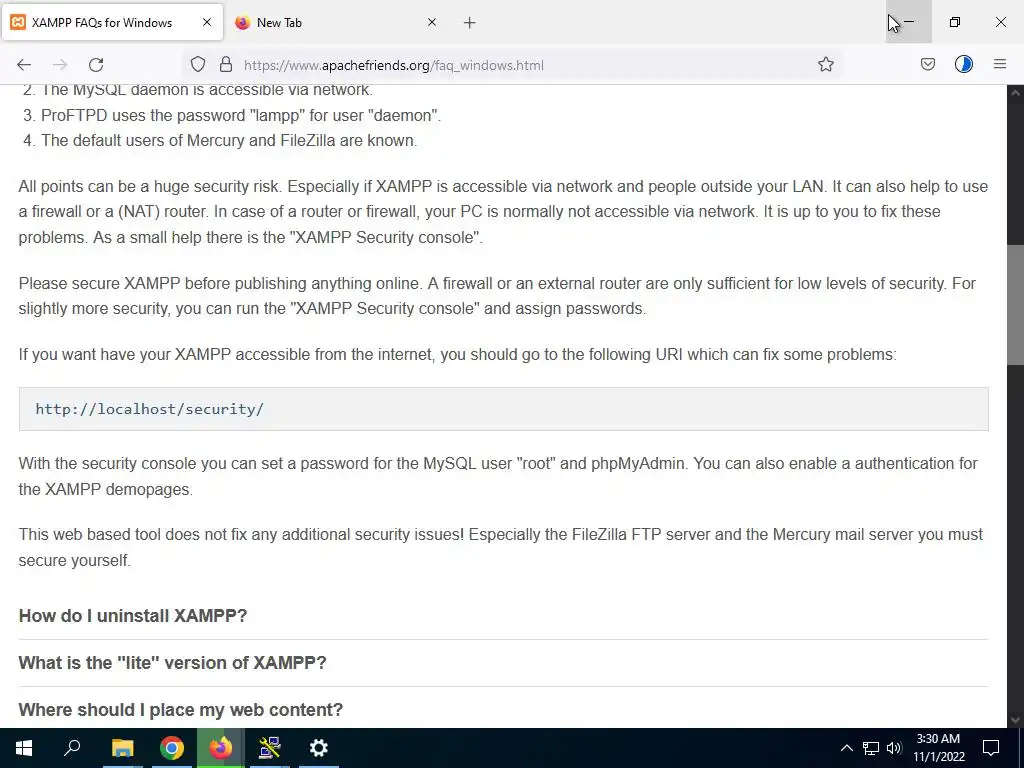1024x768 pixels.
Task: Reload the current page
Action: (96, 65)
